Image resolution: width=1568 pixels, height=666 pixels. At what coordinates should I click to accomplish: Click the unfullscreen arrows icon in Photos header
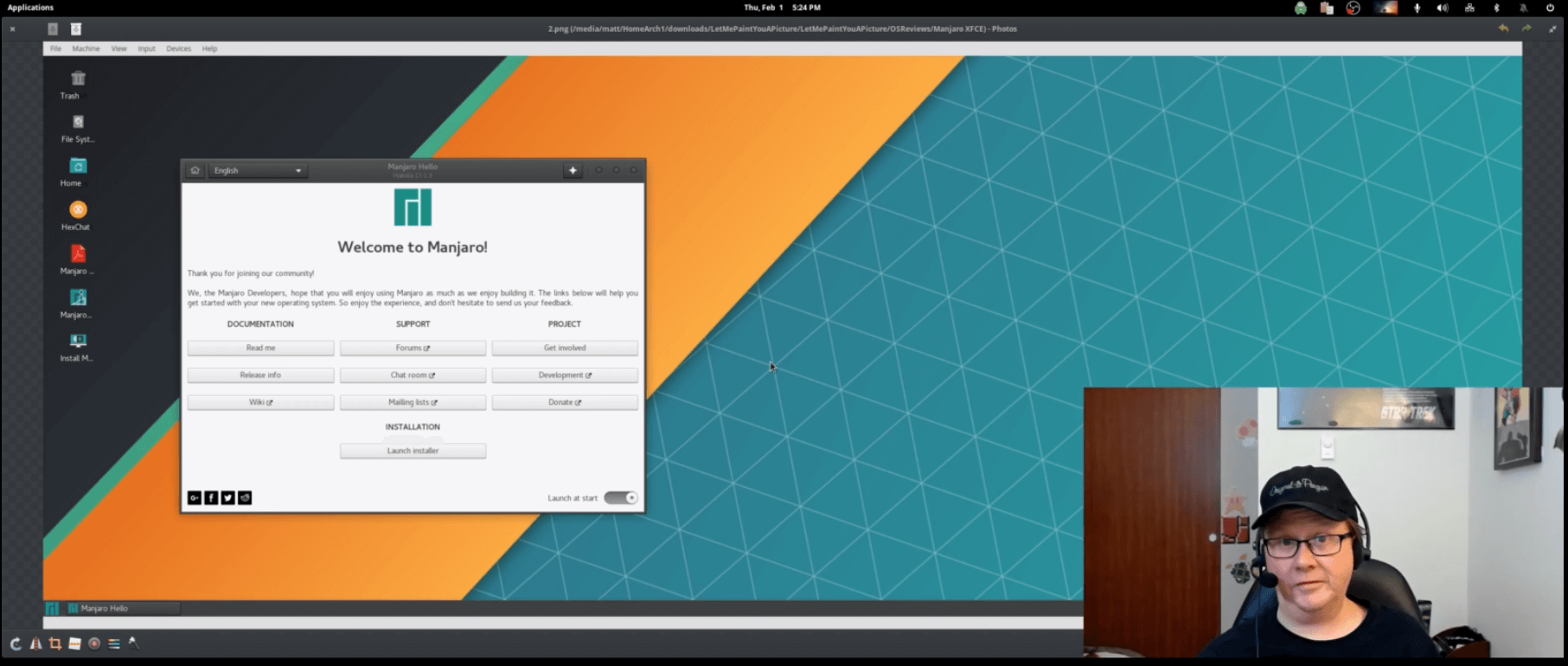1552,29
